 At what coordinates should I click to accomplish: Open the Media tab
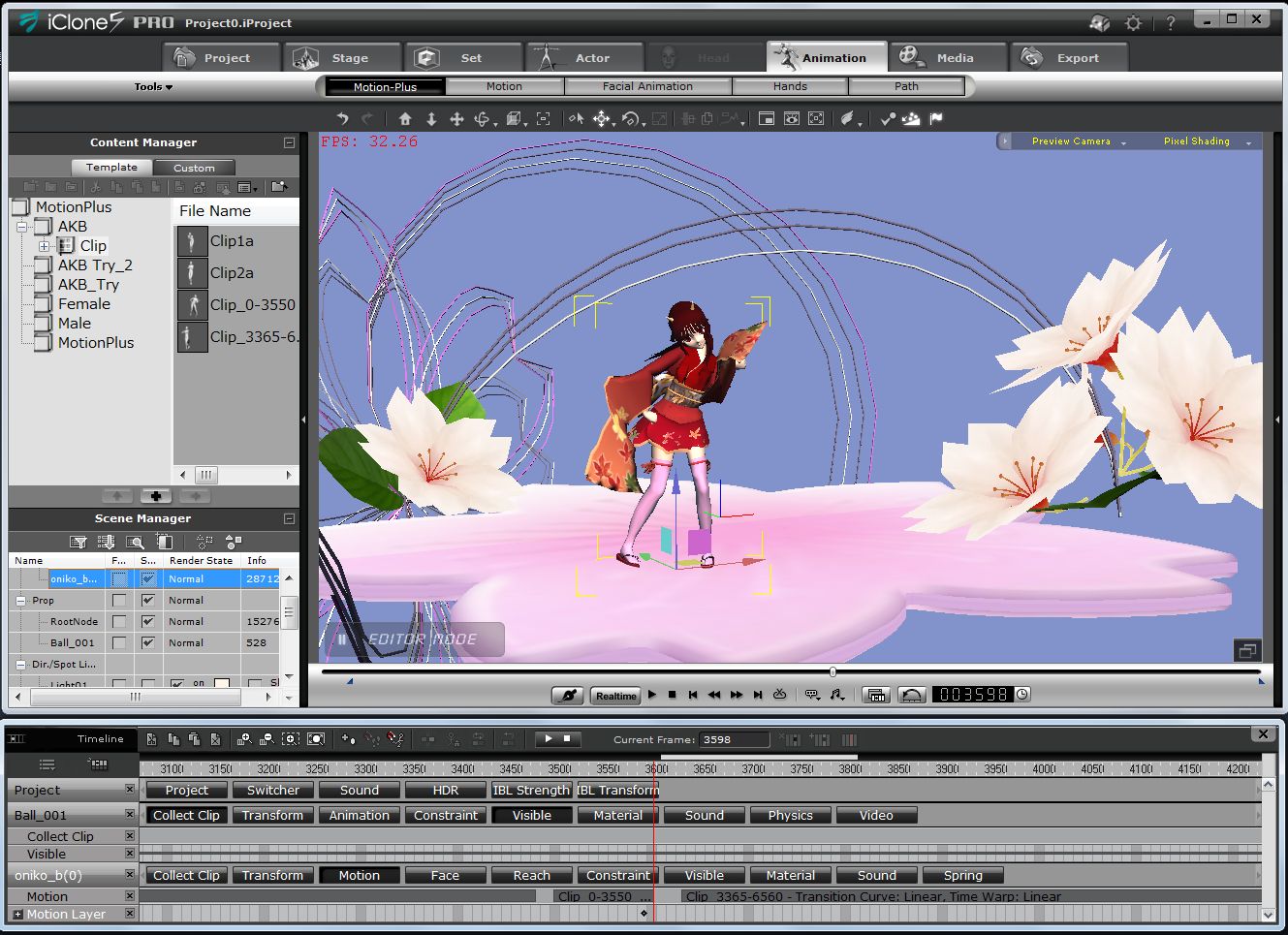click(947, 58)
